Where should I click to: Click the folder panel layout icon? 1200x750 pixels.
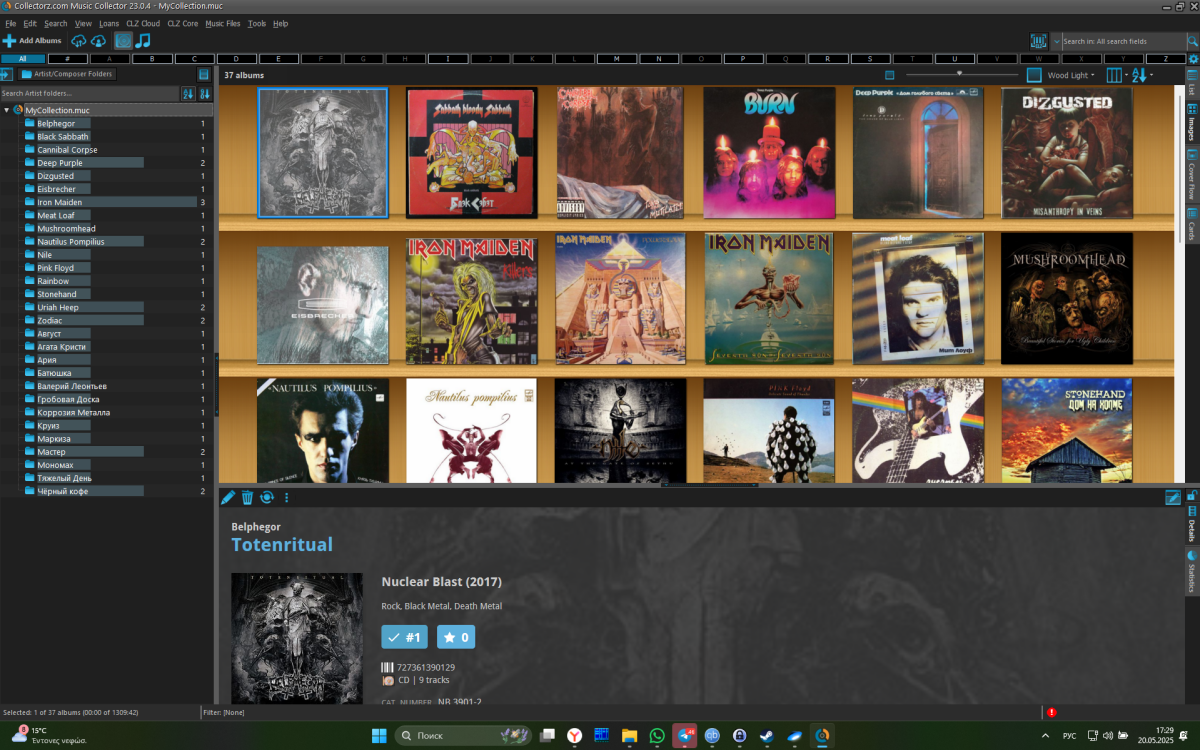pos(204,74)
